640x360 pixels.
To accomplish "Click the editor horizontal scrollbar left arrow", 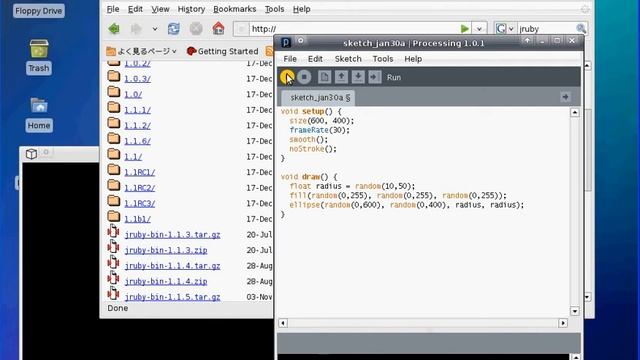I will pyautogui.click(x=283, y=323).
